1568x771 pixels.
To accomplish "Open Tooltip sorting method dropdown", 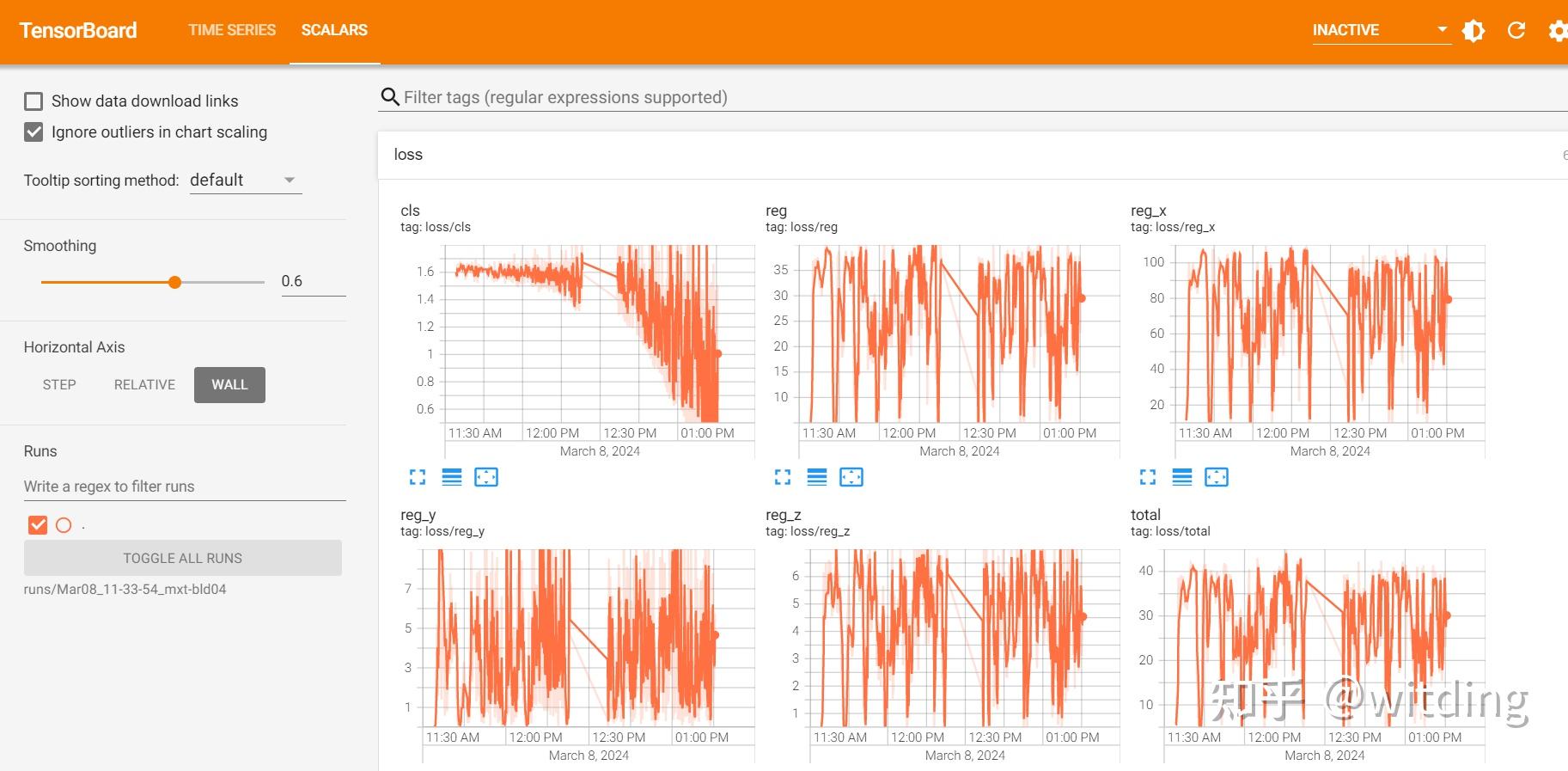I will coord(246,181).
